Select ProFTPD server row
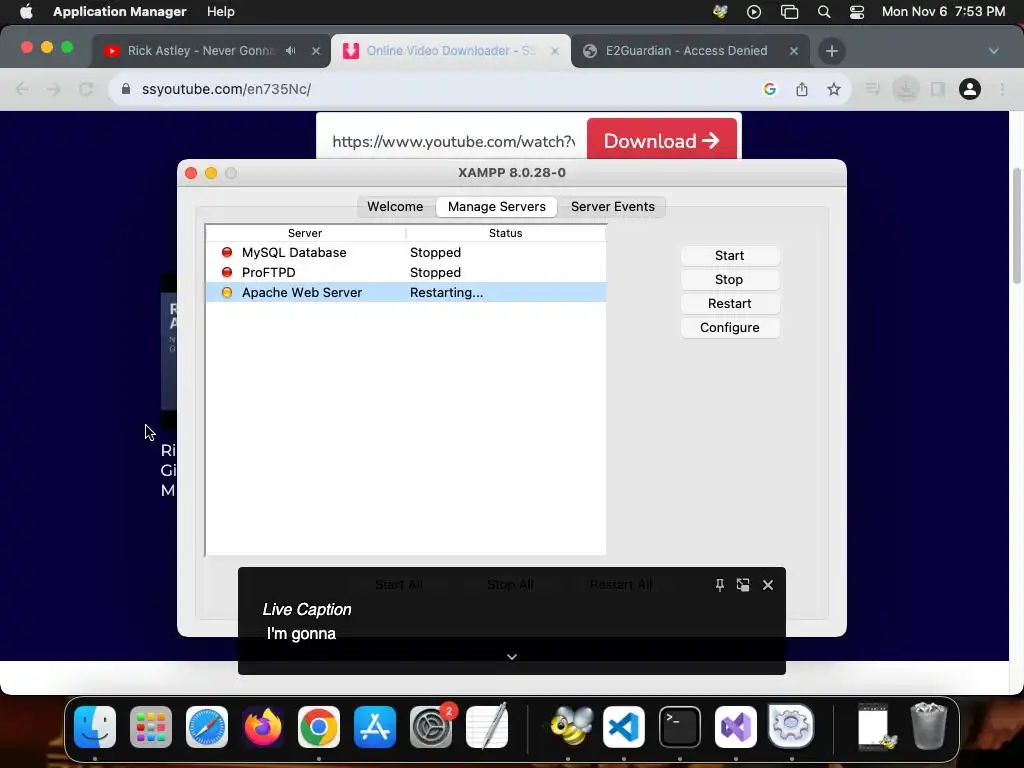This screenshot has width=1024, height=768. [x=406, y=272]
